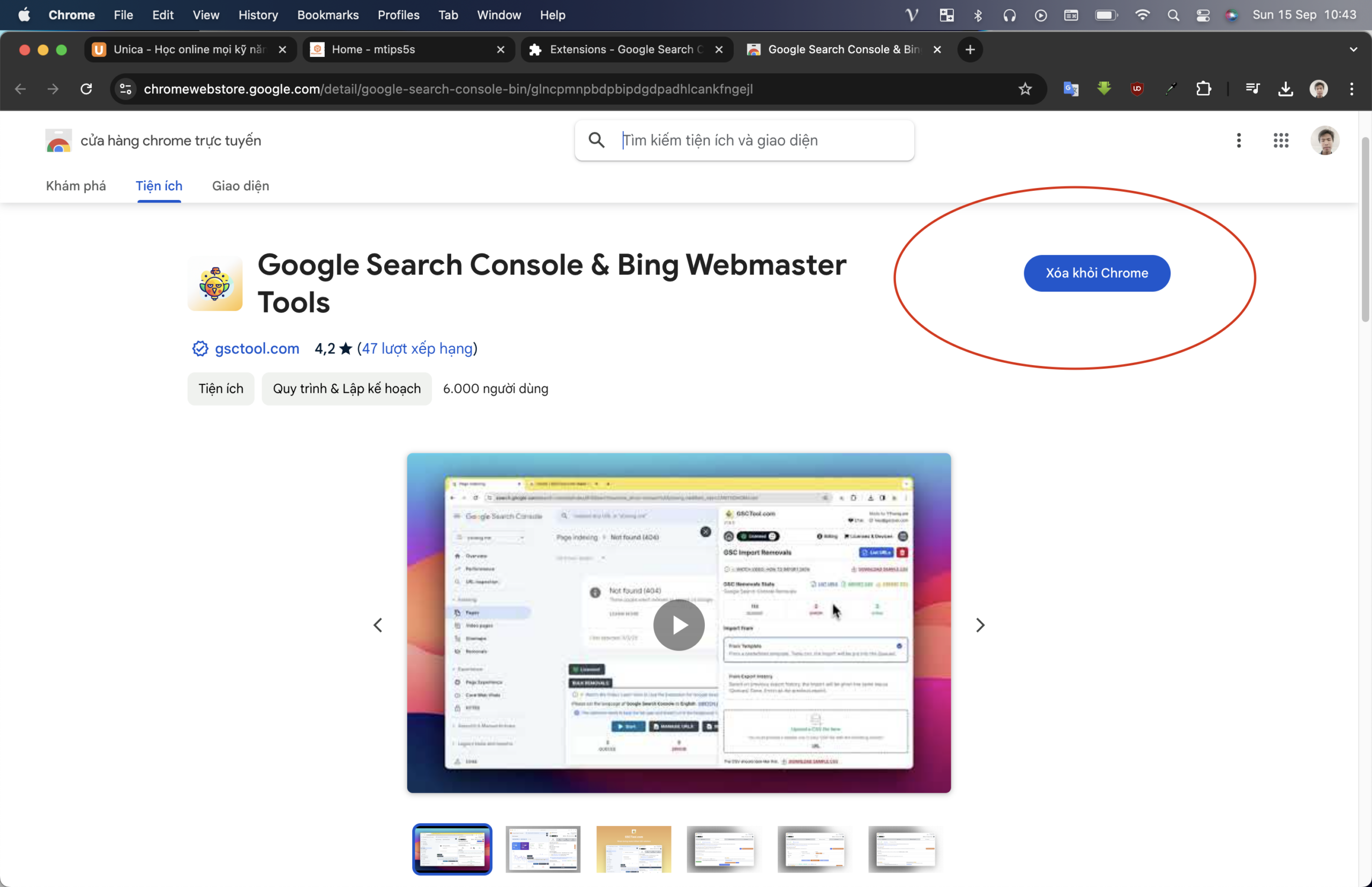Open 47 lượt xếp hạng ratings link
This screenshot has width=1372, height=887.
click(x=417, y=348)
